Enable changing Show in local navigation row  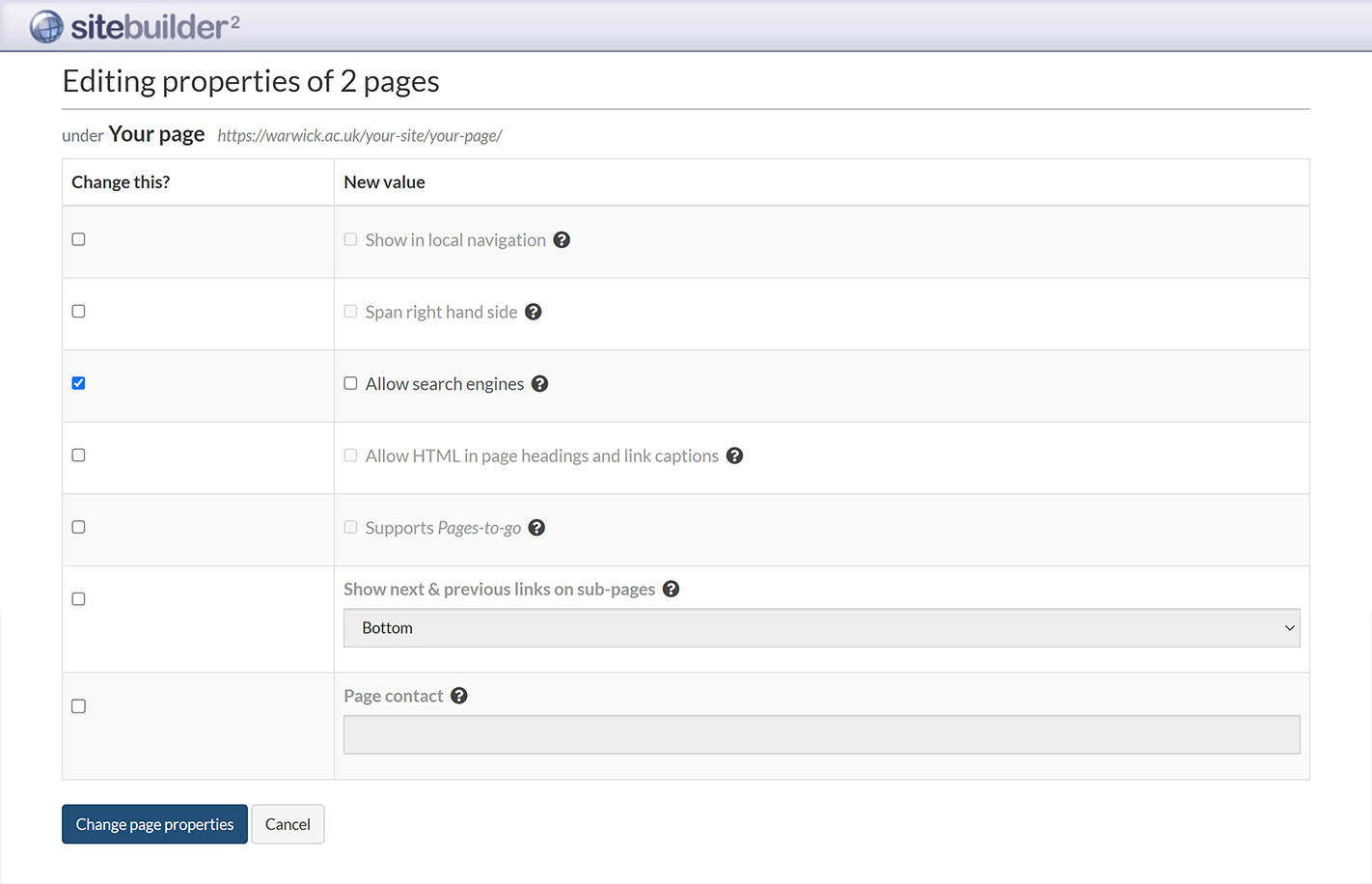[79, 239]
